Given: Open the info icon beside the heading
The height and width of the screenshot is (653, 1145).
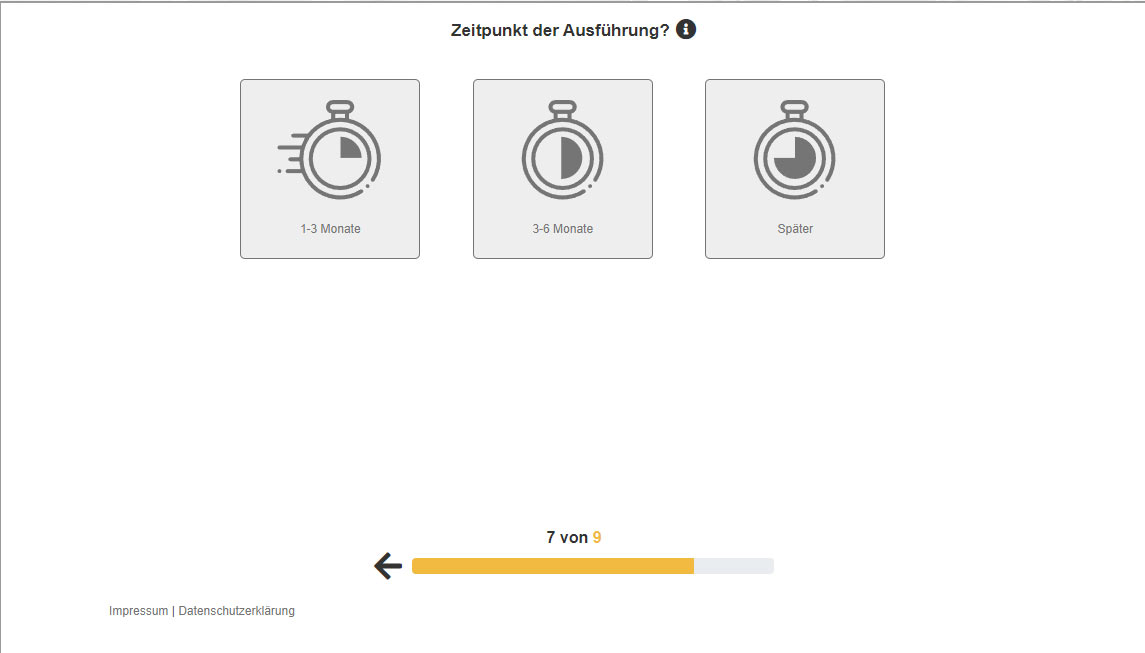Looking at the screenshot, I should coord(686,29).
